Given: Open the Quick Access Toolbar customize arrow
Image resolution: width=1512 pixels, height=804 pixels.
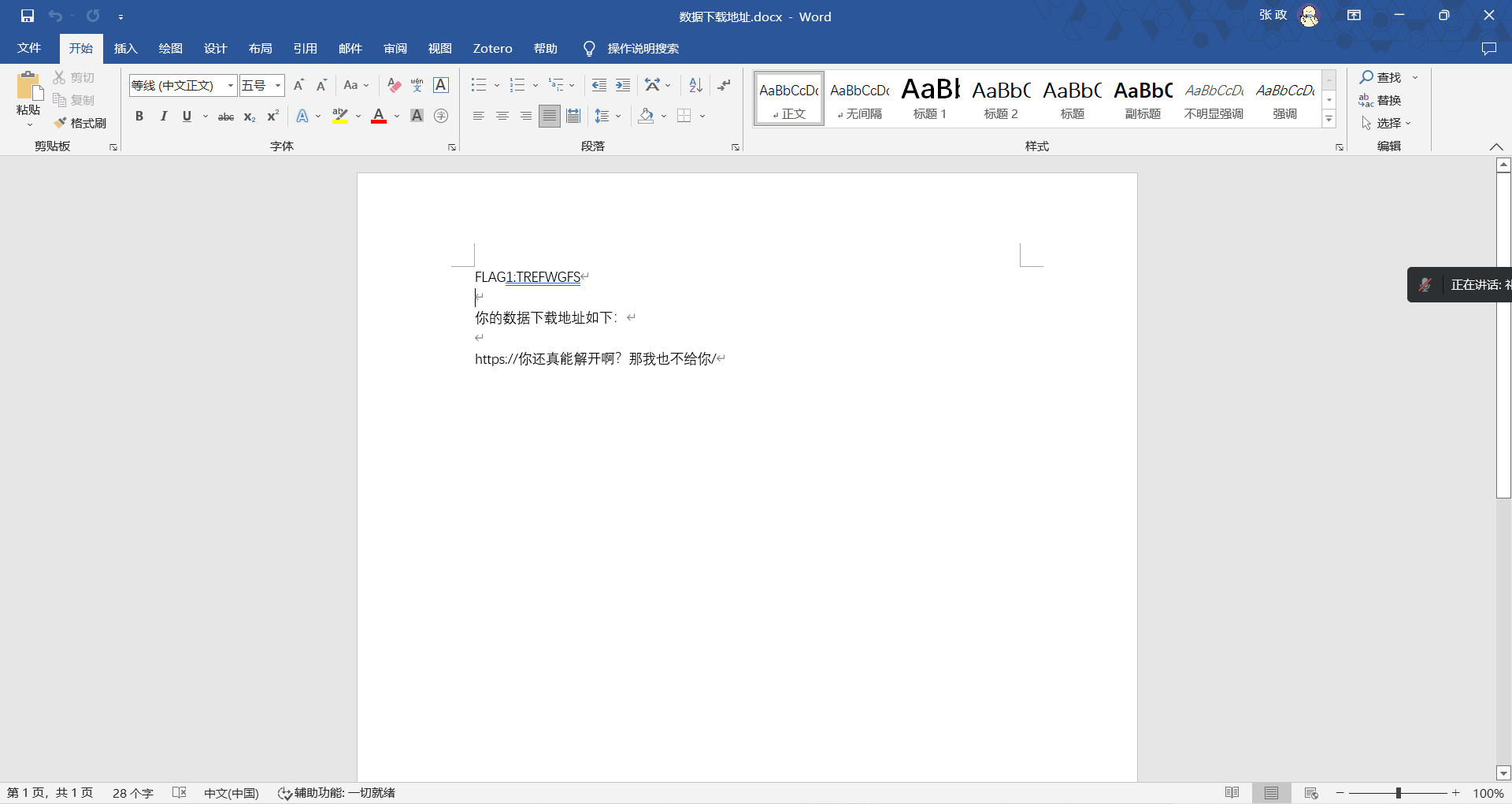Looking at the screenshot, I should [x=120, y=17].
